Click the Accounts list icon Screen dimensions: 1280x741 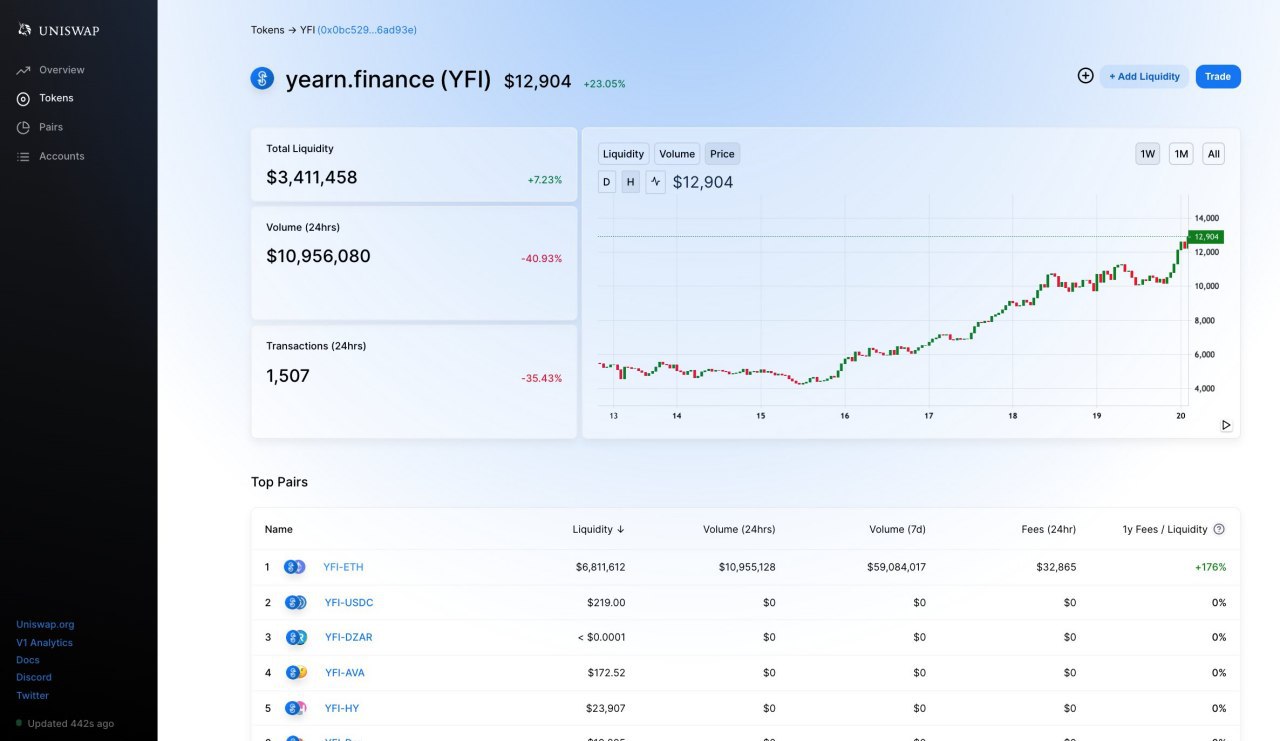point(23,156)
